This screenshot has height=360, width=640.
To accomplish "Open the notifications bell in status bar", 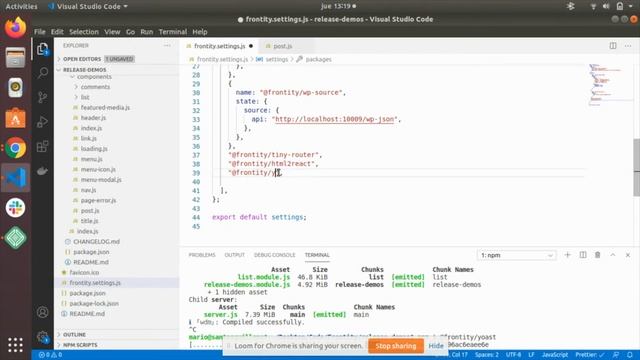I will point(630,355).
